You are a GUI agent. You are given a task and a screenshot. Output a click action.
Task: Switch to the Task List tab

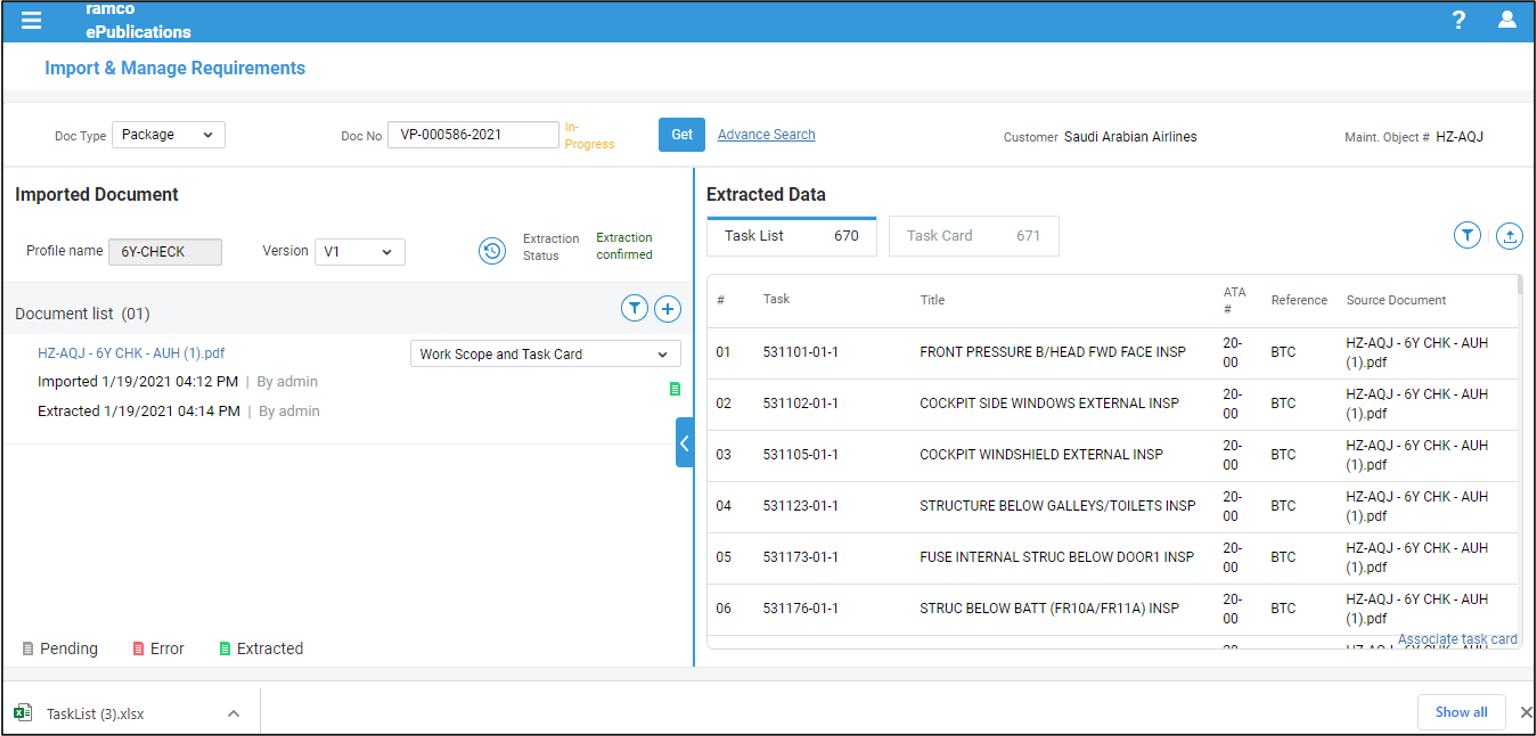[791, 237]
